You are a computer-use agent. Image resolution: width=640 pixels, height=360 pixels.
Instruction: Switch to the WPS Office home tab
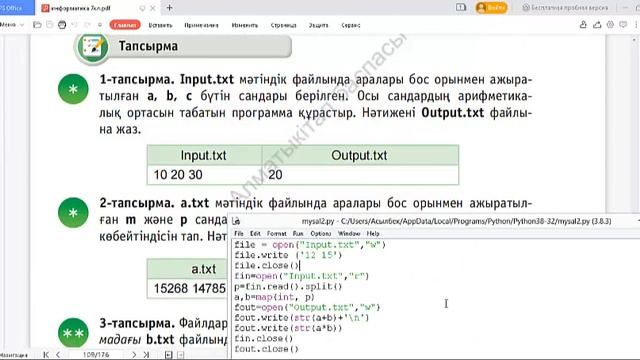pos(16,8)
